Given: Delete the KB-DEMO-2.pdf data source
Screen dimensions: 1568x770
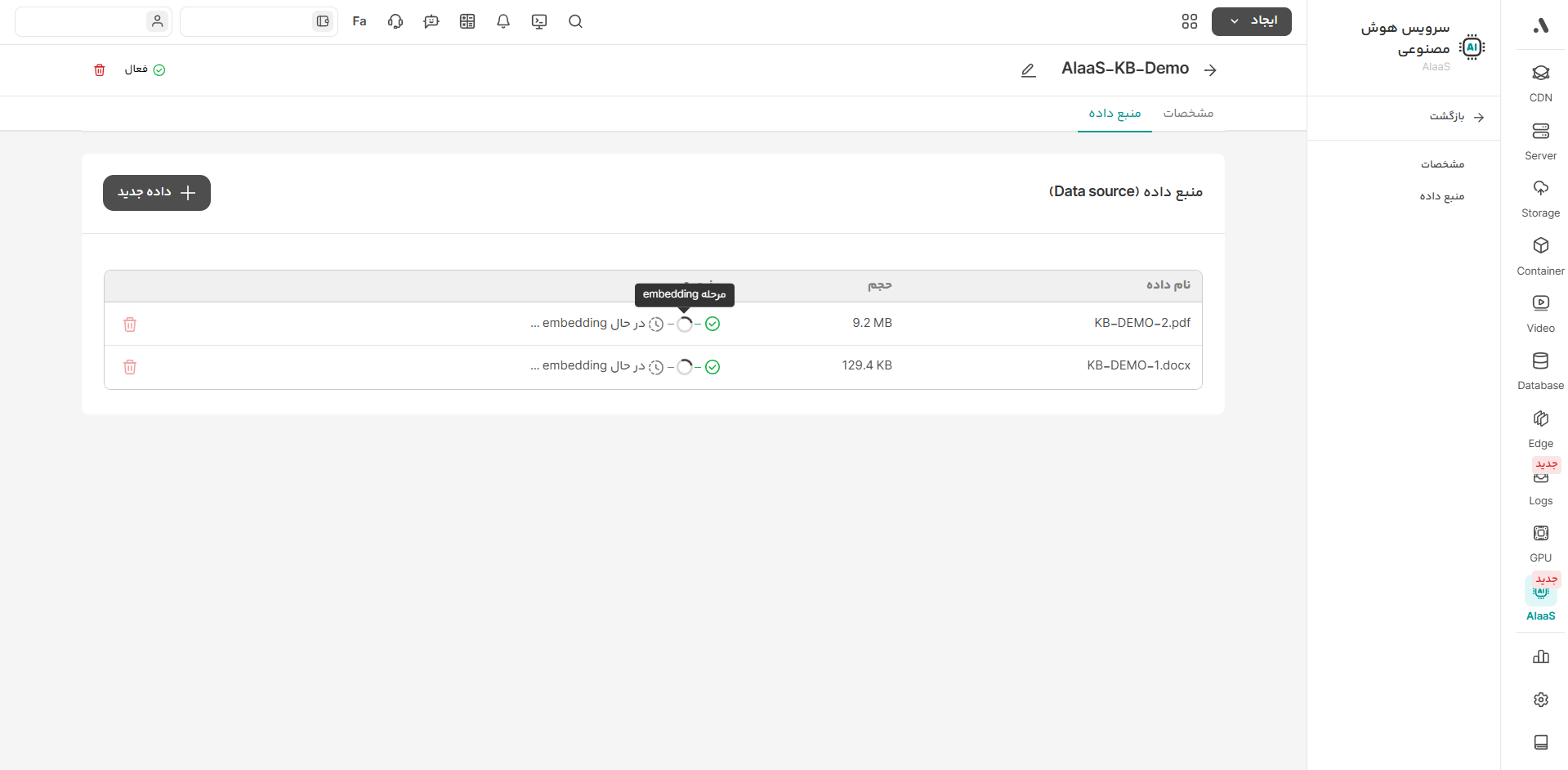Looking at the screenshot, I should 130,325.
